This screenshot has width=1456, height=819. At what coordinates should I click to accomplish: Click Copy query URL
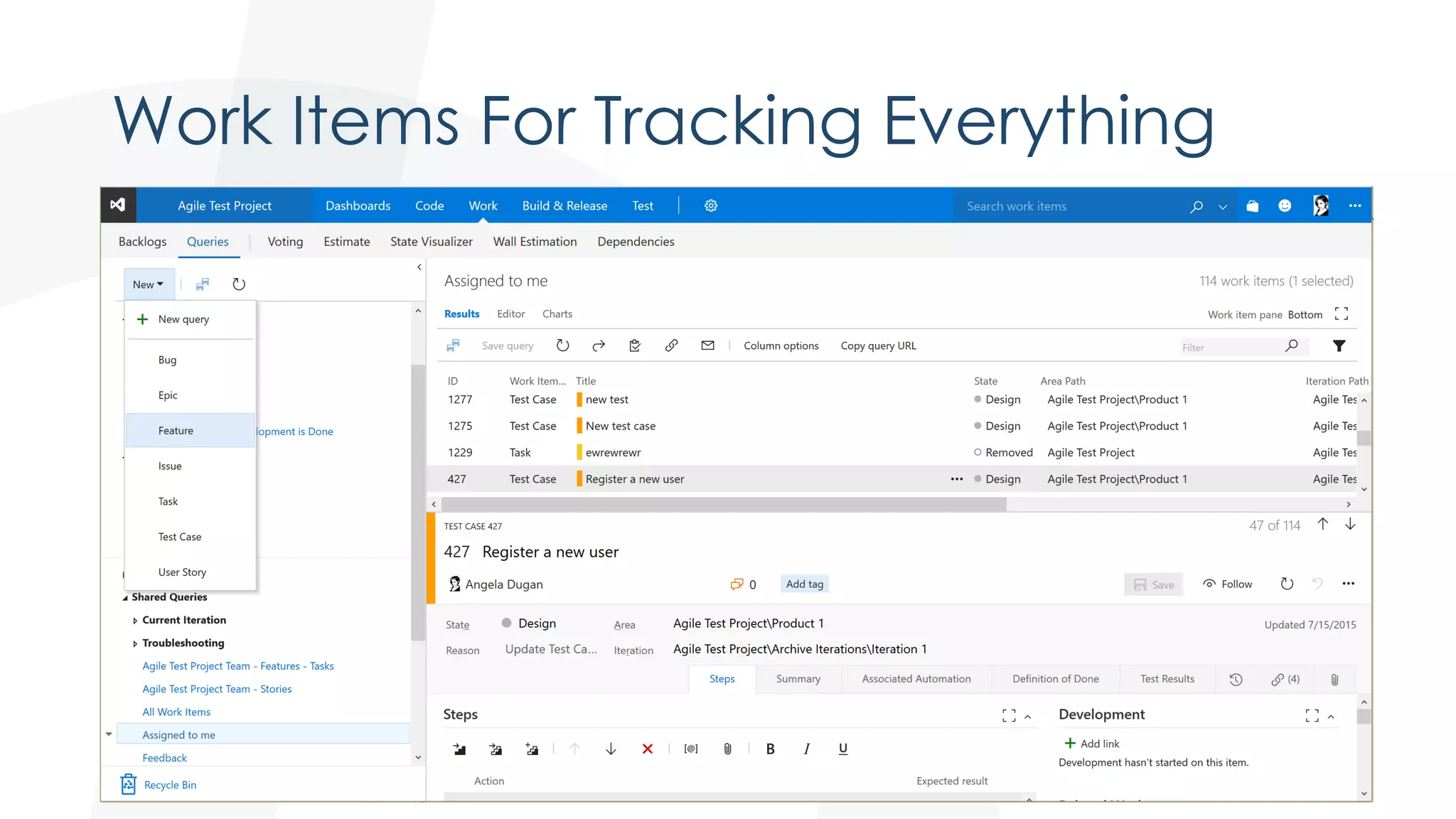coord(878,346)
